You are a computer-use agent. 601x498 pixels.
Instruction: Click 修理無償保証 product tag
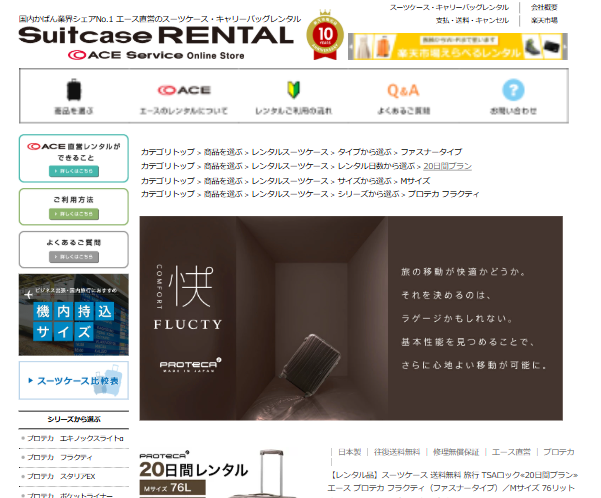pyautogui.click(x=456, y=452)
